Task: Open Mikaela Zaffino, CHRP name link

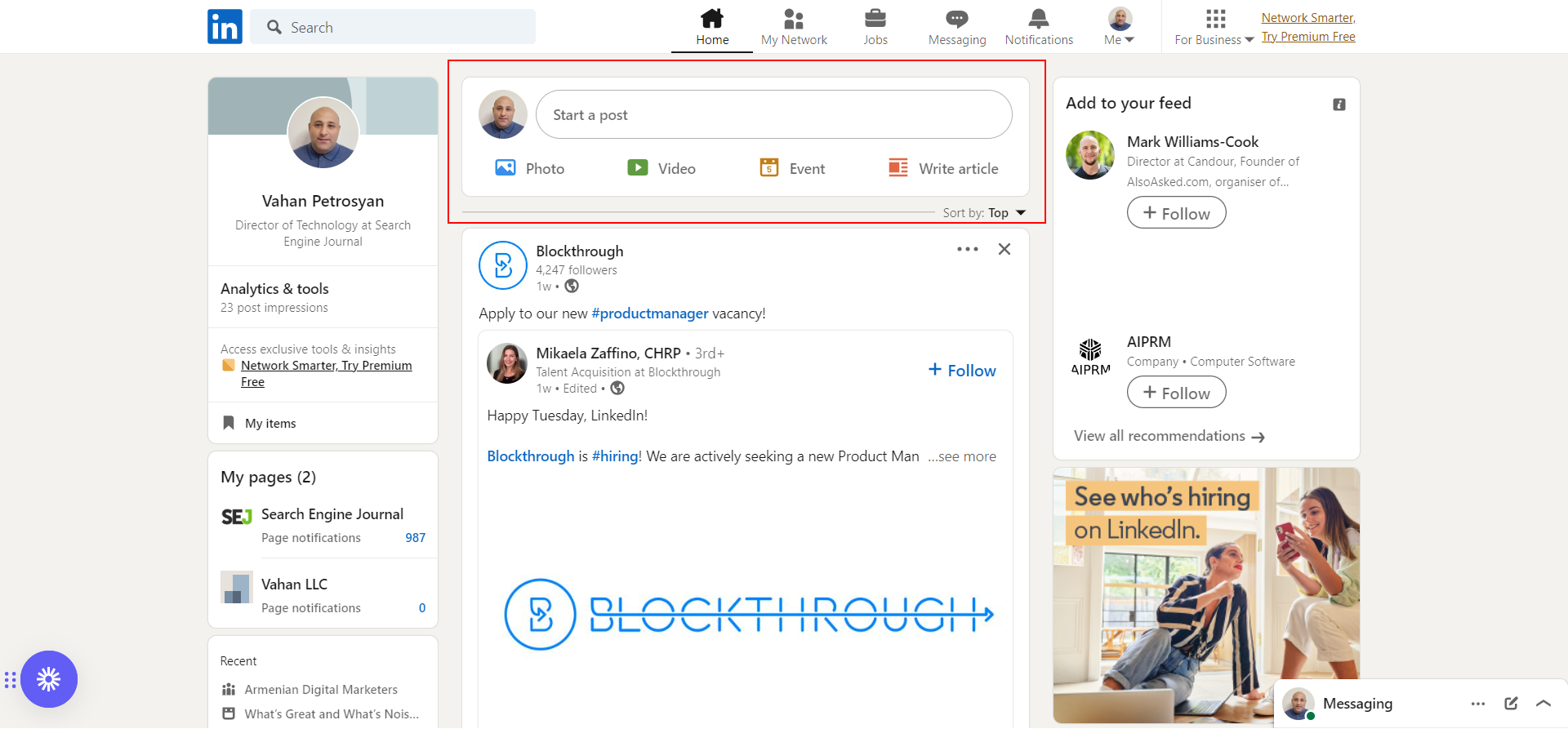Action: click(608, 353)
